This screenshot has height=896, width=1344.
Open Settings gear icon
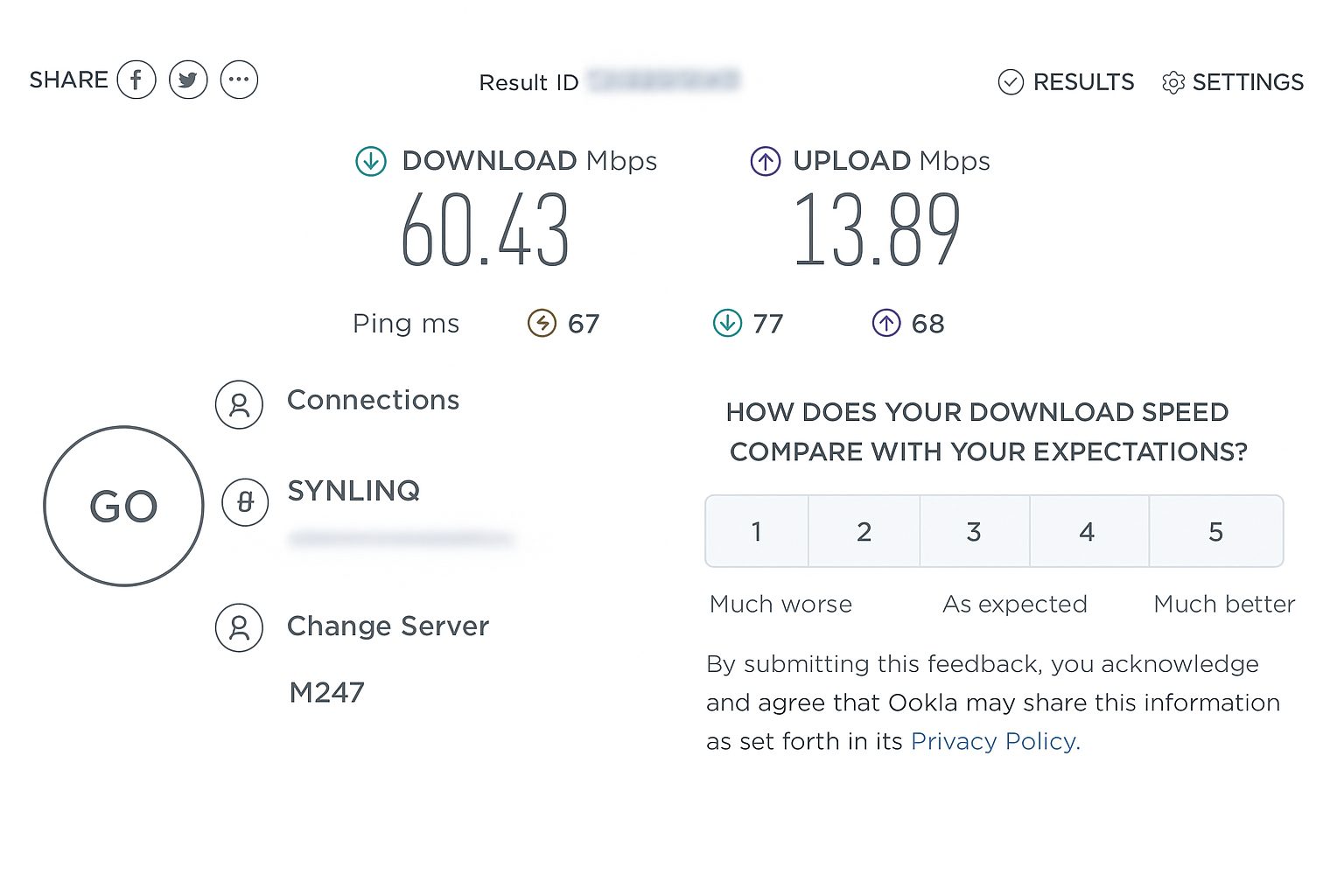[x=1173, y=82]
